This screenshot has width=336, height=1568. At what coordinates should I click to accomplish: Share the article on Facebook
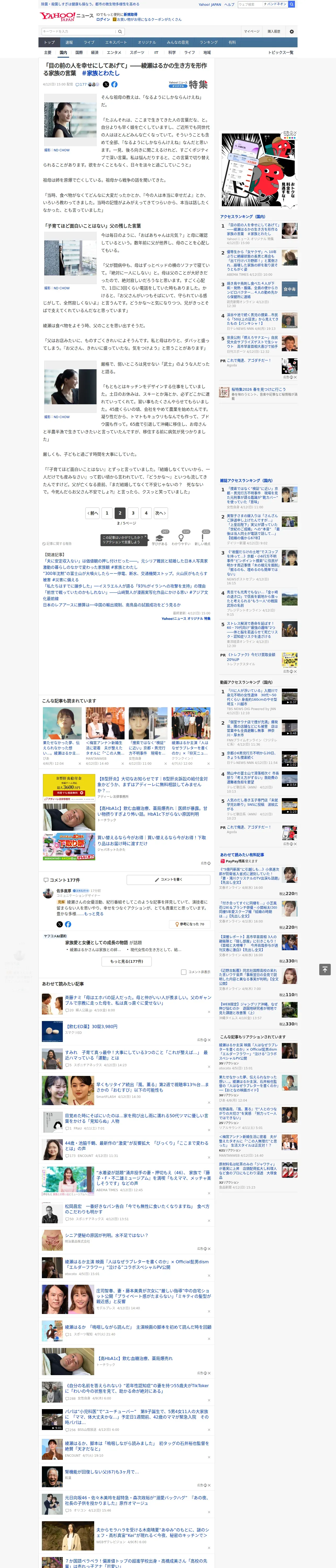click(114, 85)
